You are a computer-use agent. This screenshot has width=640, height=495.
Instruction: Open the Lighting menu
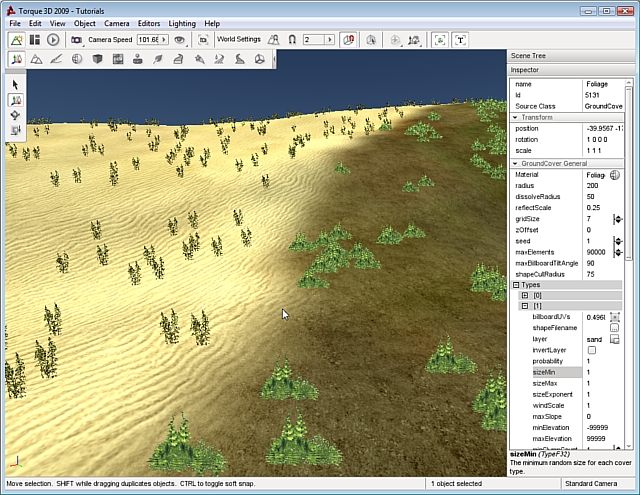point(181,22)
